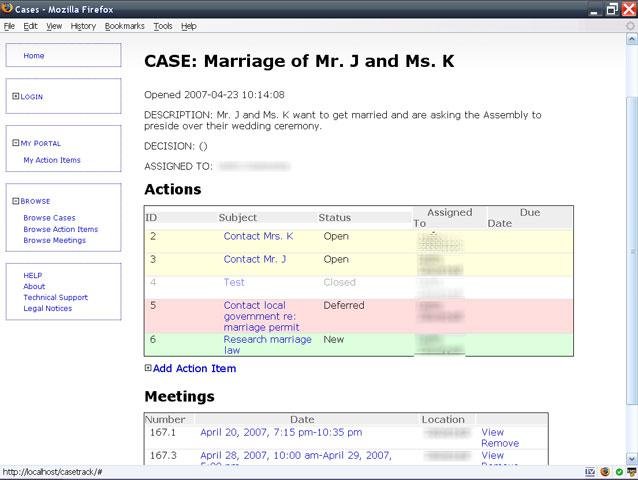Click the Opened 2007-04-23 timestamp text
Image resolution: width=638 pixels, height=480 pixels.
(214, 95)
